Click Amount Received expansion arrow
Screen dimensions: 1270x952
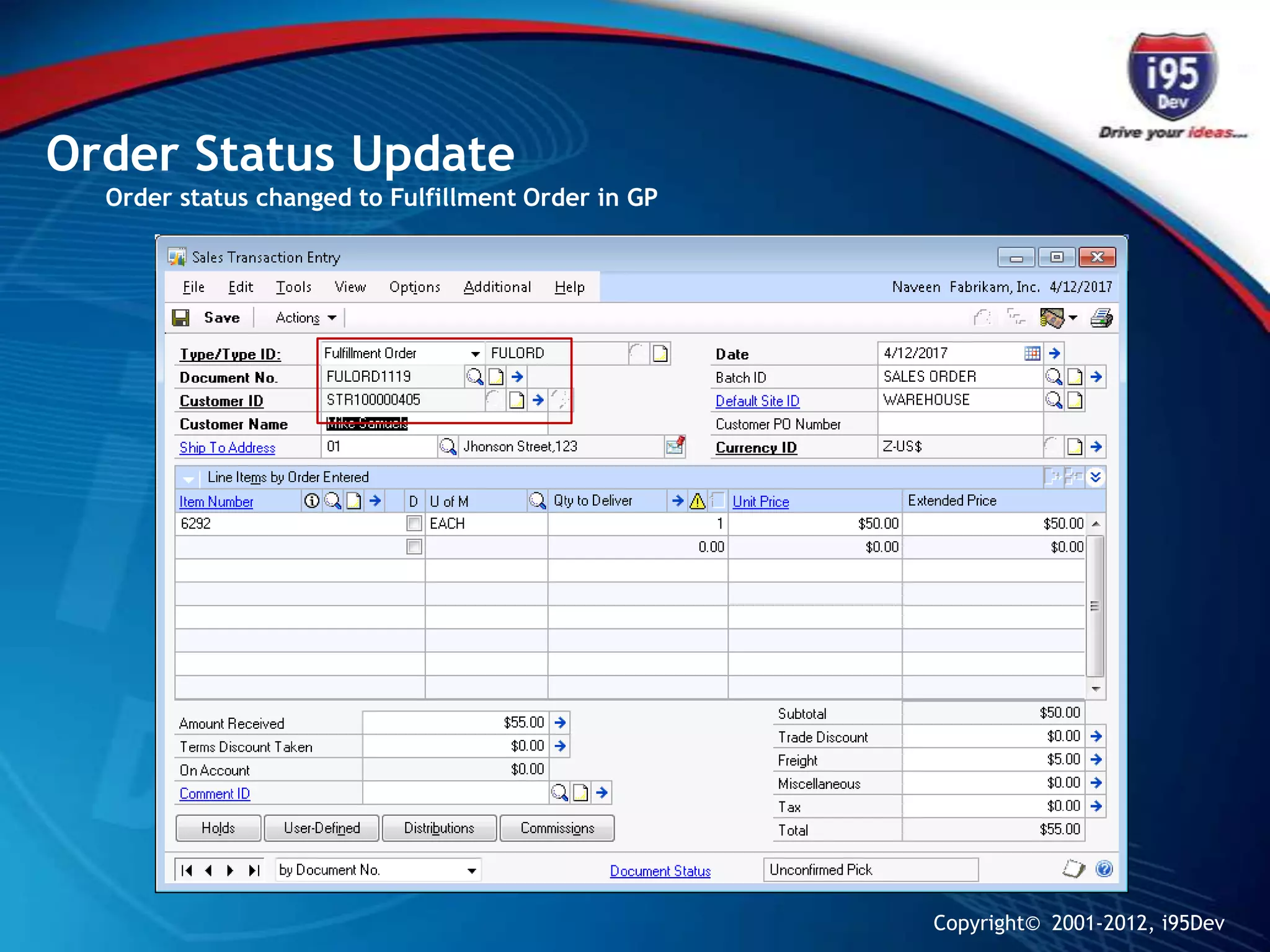click(x=560, y=722)
